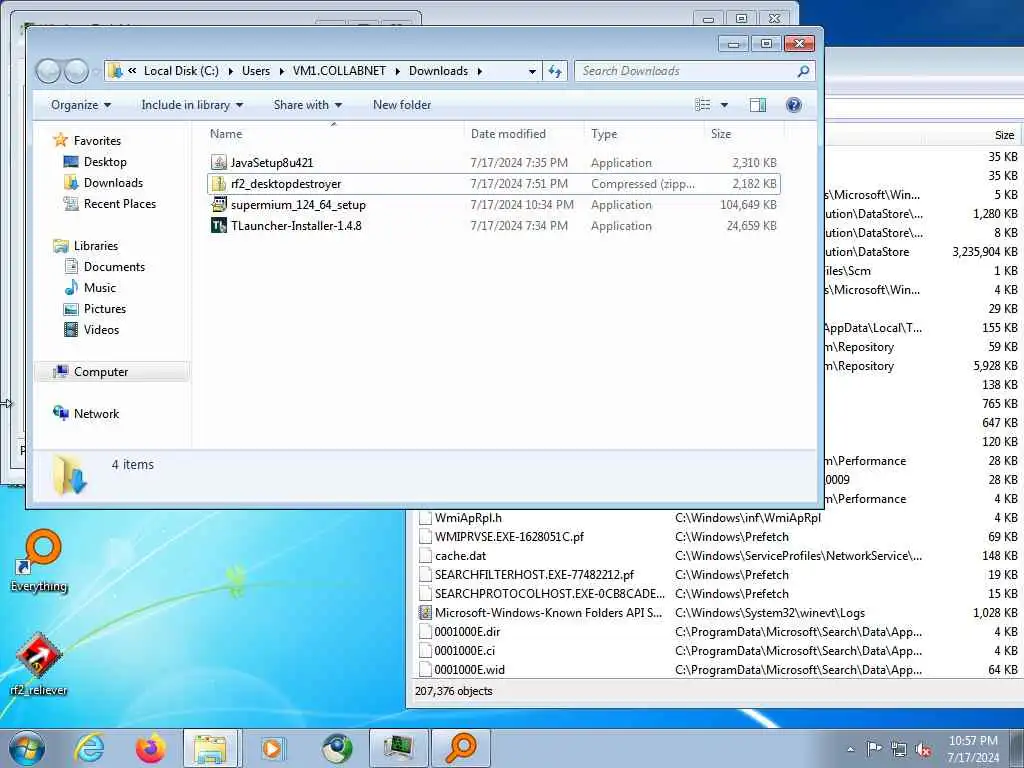
Task: Open the rf2_reliever desktop shortcut
Action: pos(39,663)
